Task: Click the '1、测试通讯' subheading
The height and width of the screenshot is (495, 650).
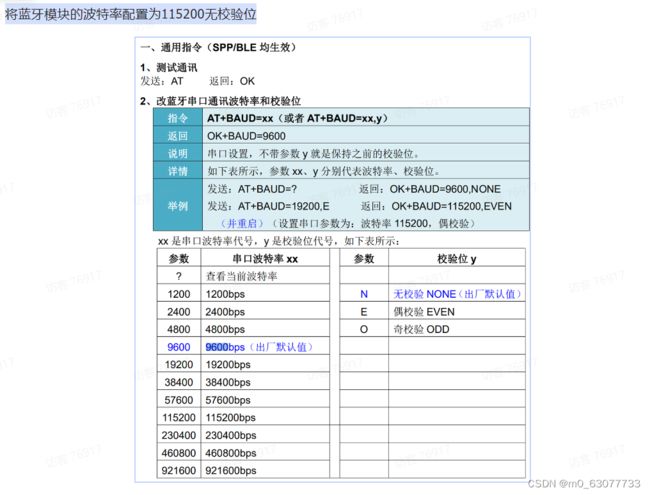Action: [x=169, y=67]
